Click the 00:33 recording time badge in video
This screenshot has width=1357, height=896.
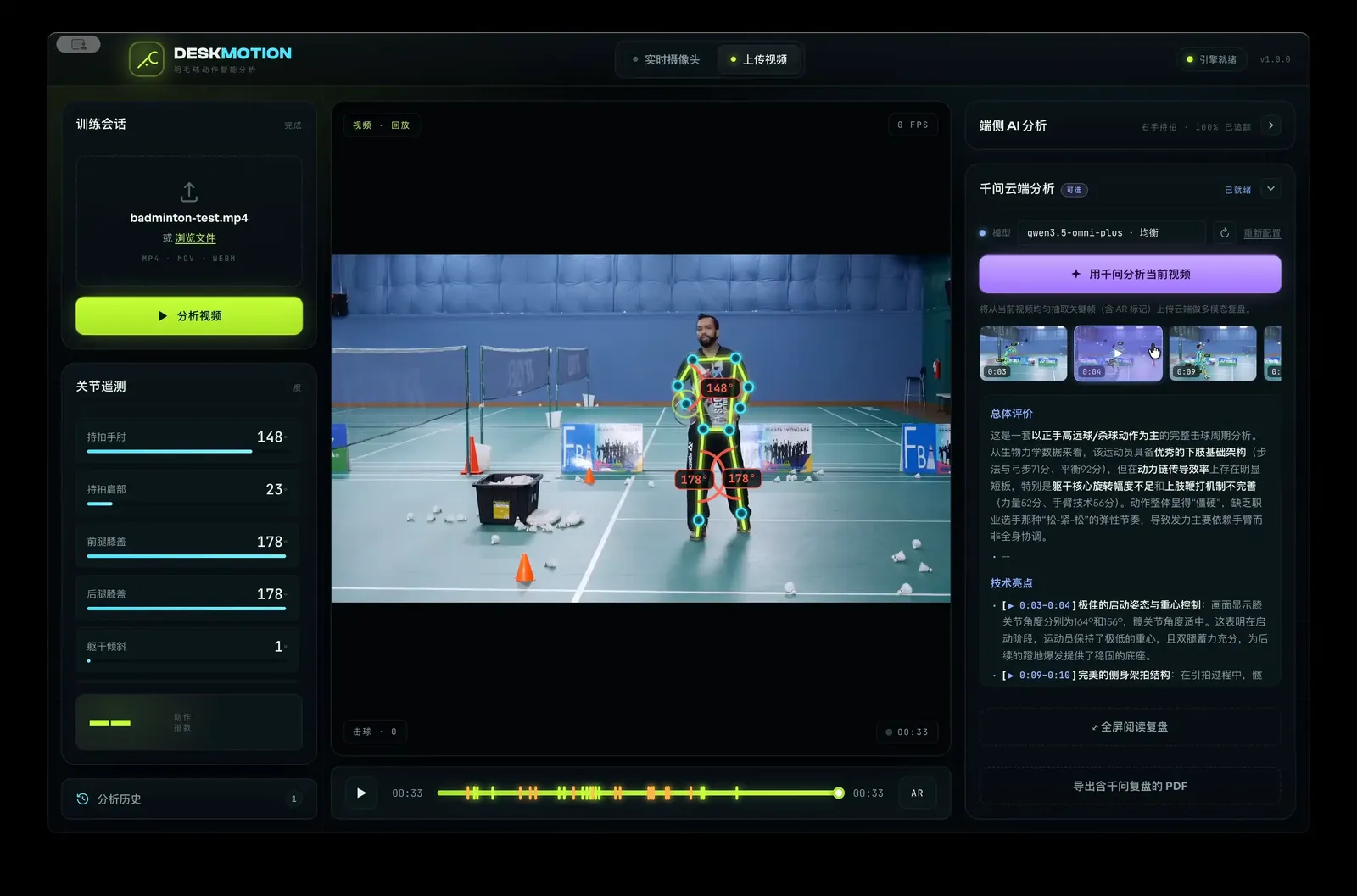pos(907,732)
